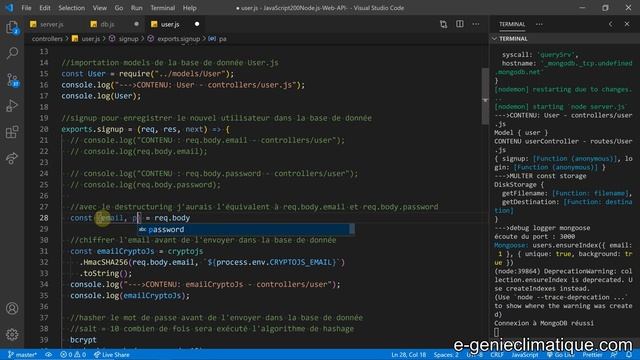Open editor More Actions ellipsis

click(x=476, y=24)
